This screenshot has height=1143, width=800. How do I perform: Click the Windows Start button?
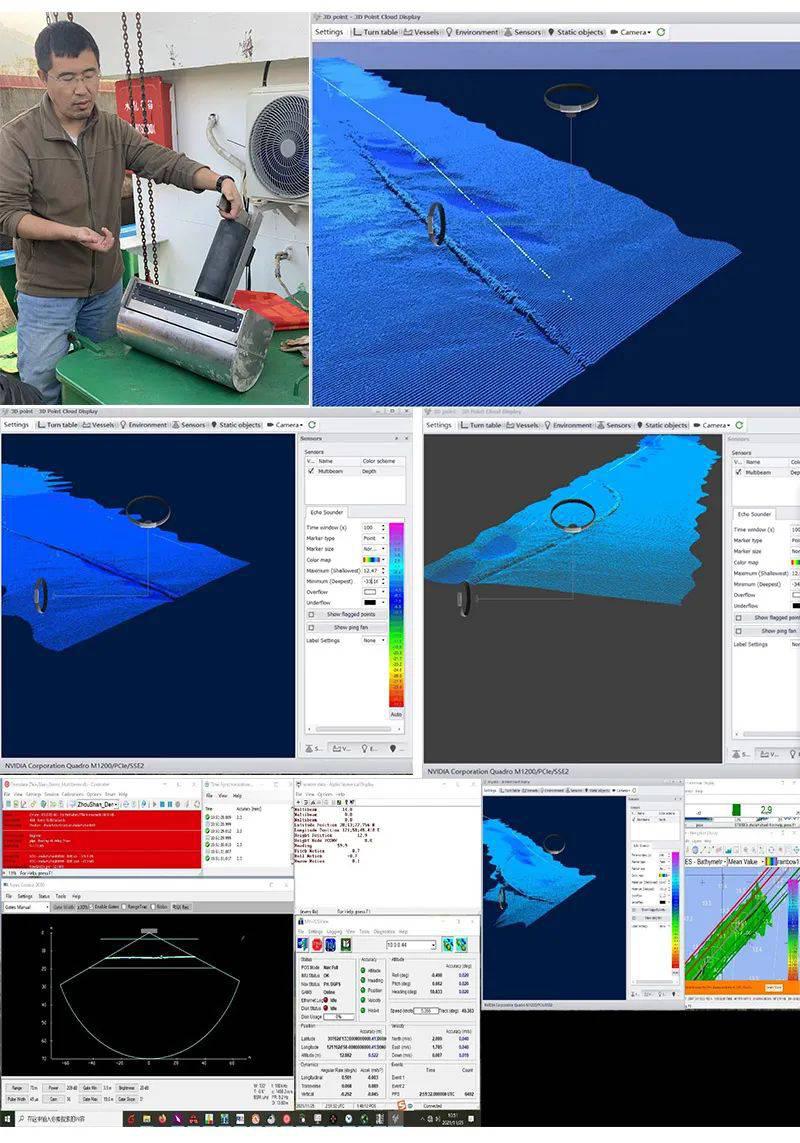click(x=7, y=1117)
